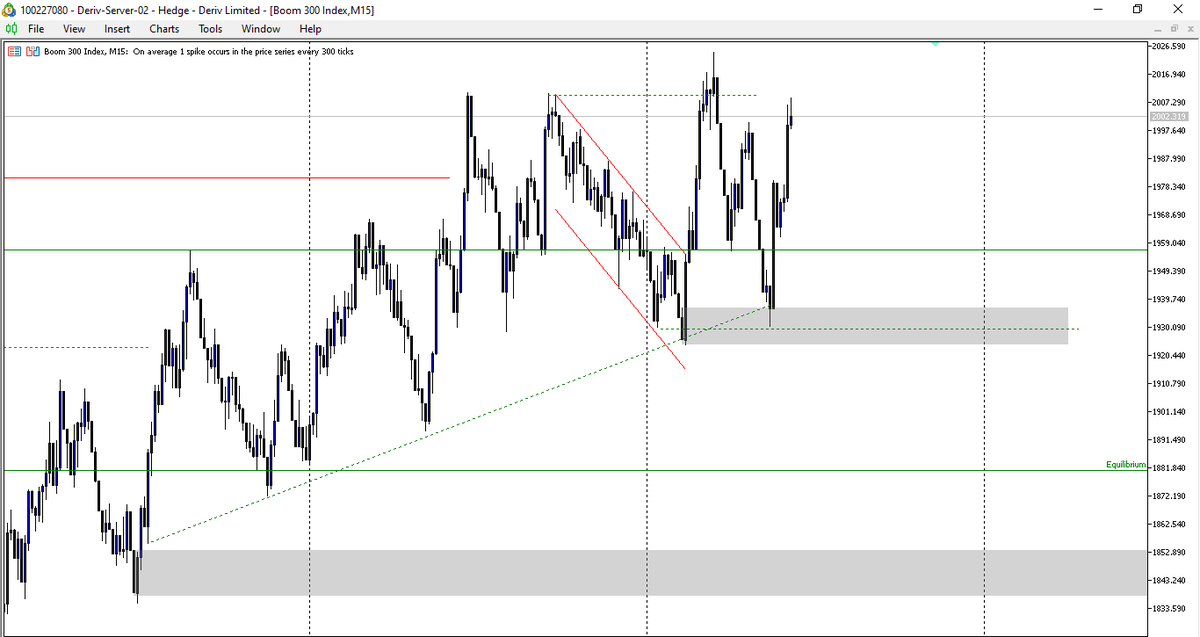This screenshot has height=637, width=1200.
Task: Open the Help menu
Action: 310,29
